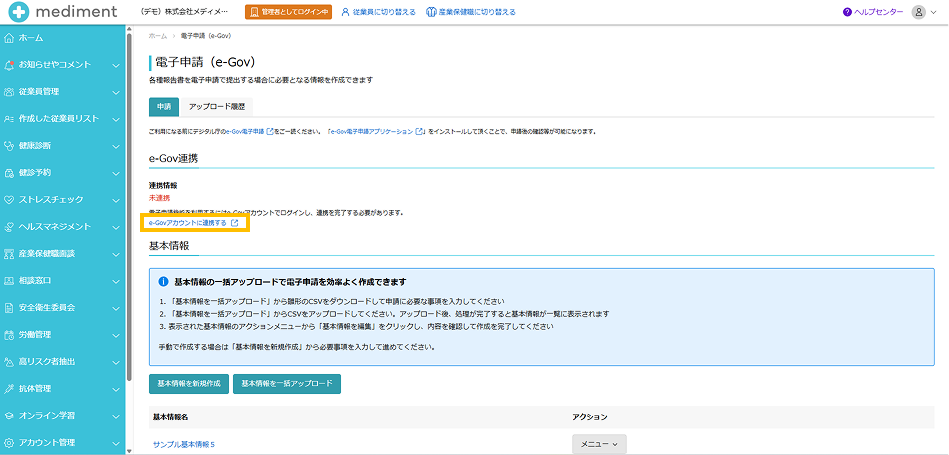Click the 従業員管理 people icon
949x455 pixels.
(8, 92)
